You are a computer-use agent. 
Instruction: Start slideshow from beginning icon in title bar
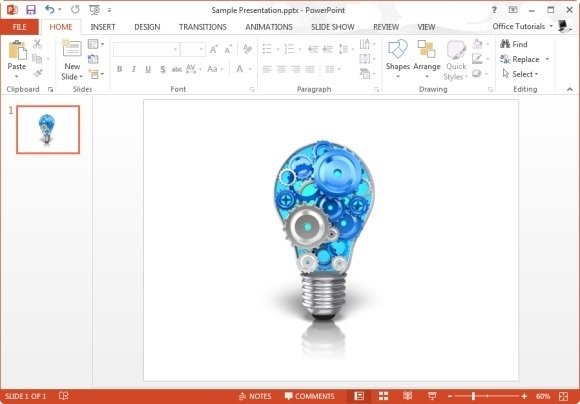pyautogui.click(x=94, y=10)
